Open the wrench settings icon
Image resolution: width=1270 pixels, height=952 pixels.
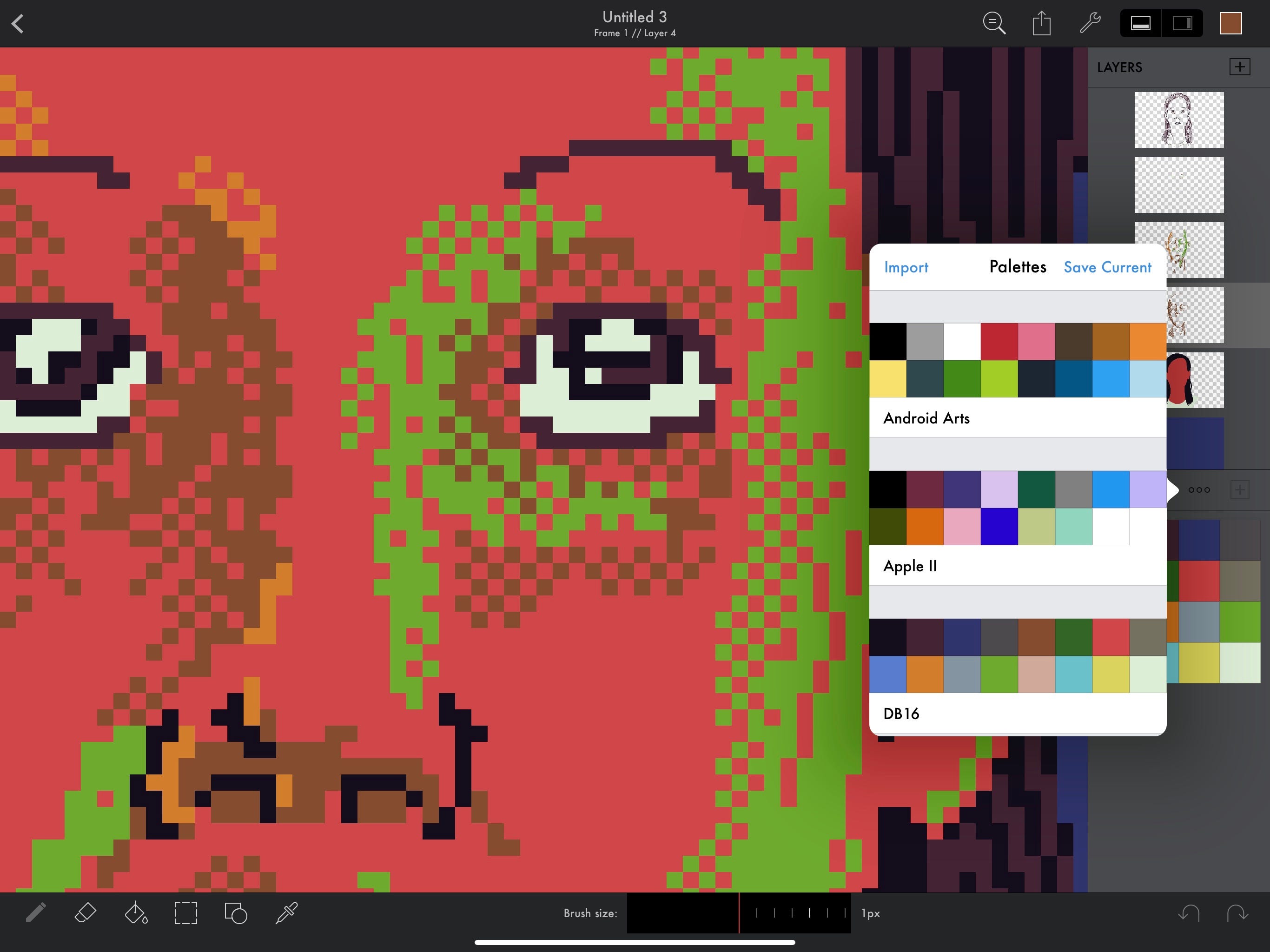click(x=1089, y=24)
